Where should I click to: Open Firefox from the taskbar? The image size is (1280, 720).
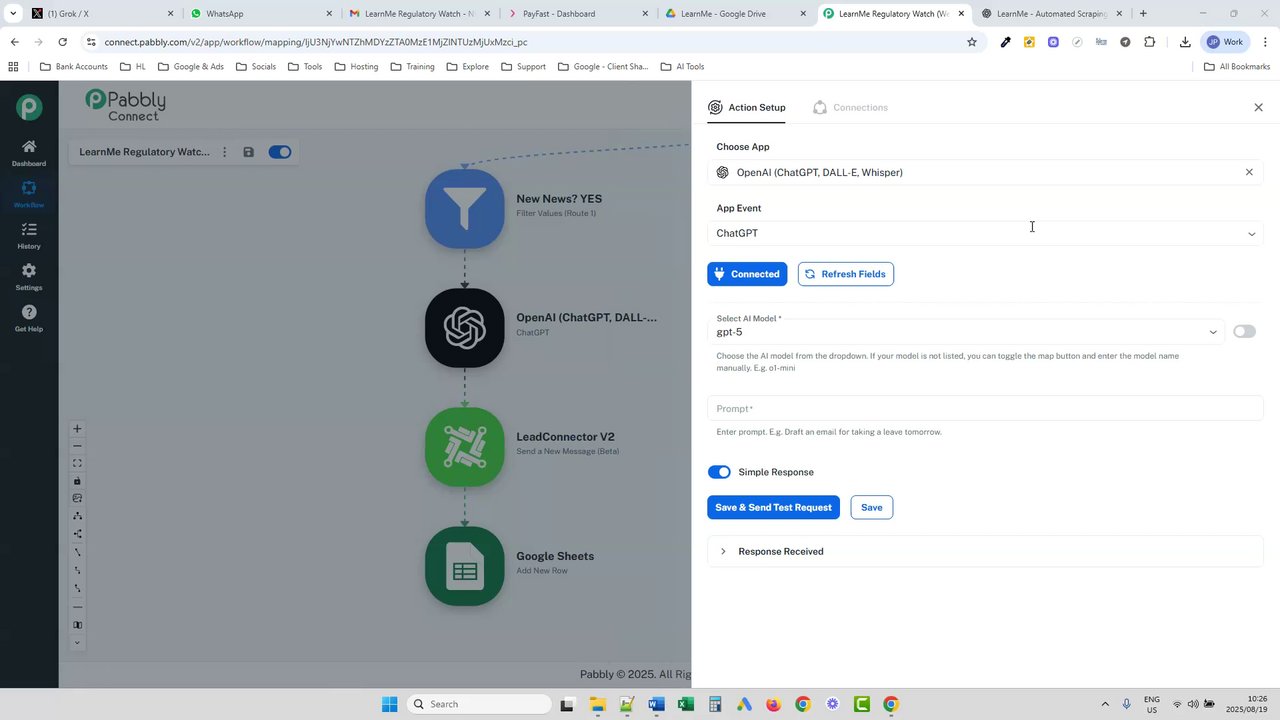(x=773, y=704)
